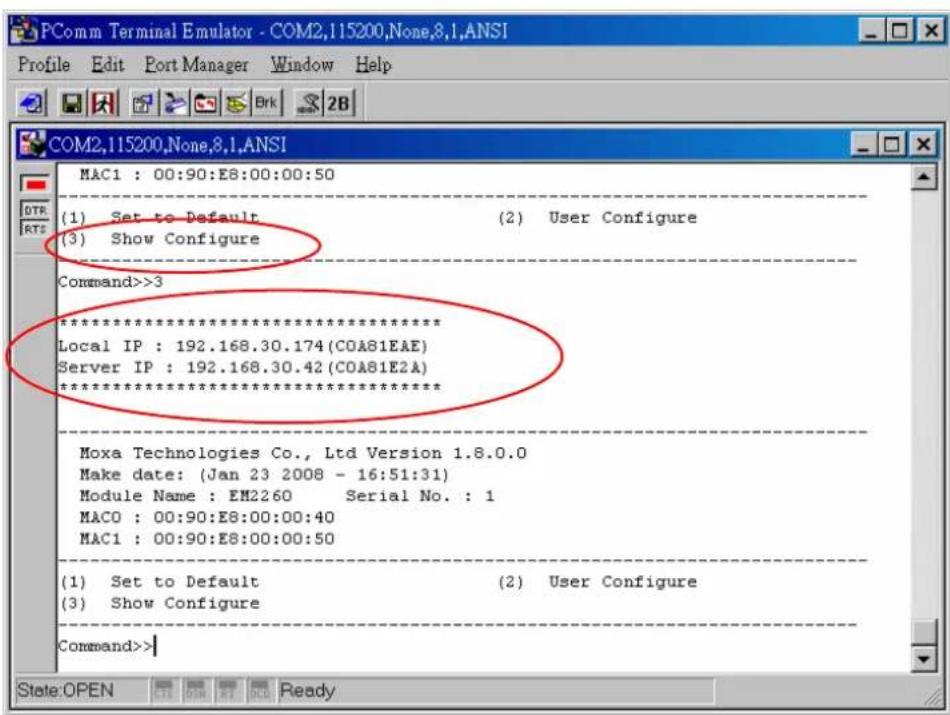Viewport: 950px width, 715px height.
Task: Send a break with the Brk button
Action: click(x=267, y=104)
